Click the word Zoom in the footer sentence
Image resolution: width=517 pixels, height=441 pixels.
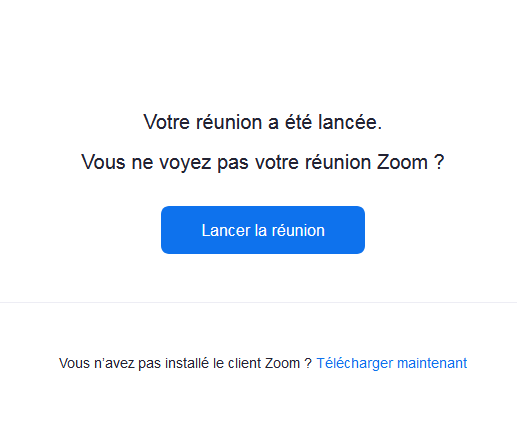point(282,363)
